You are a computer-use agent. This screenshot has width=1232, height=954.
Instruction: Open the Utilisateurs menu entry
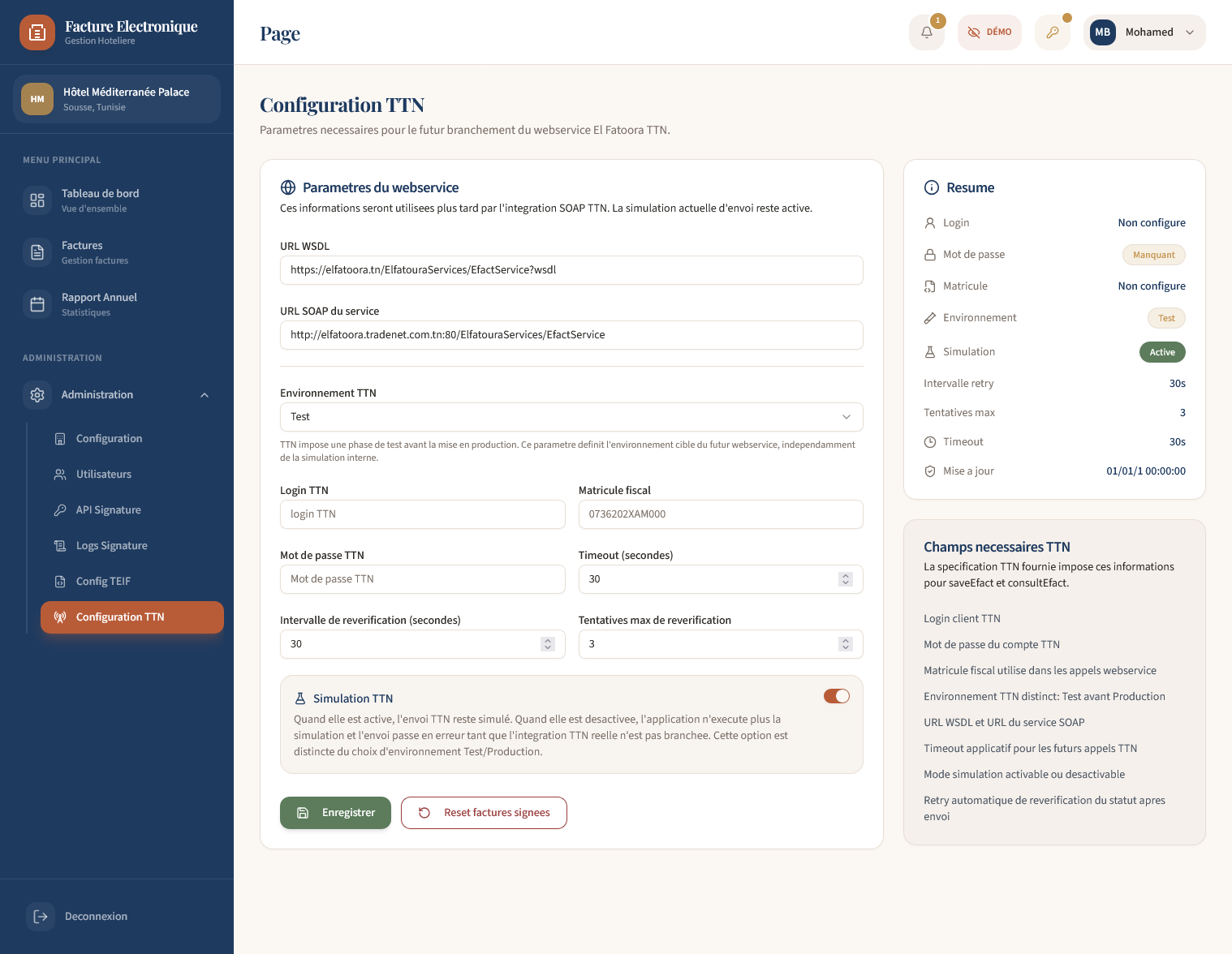104,474
